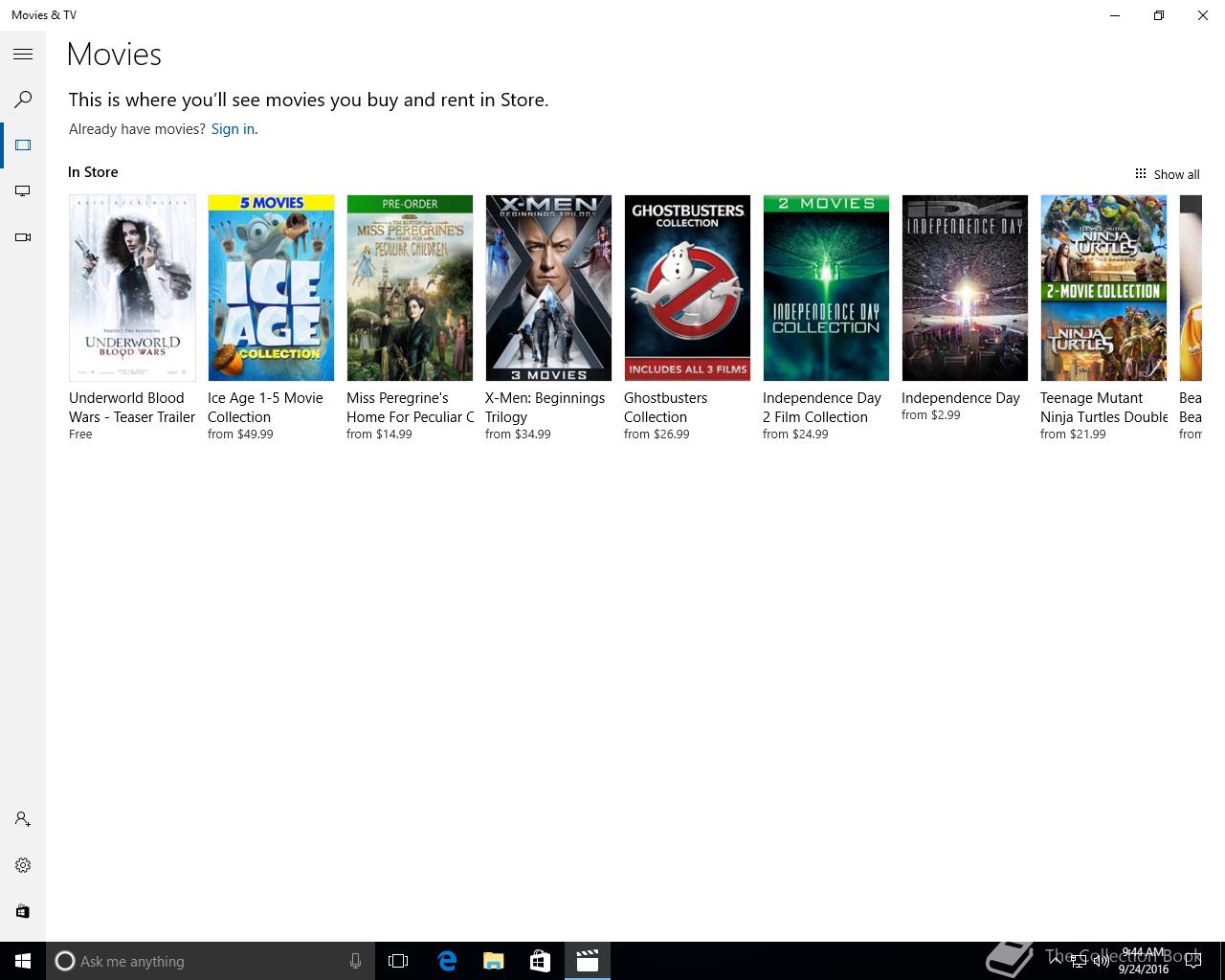Select the Movies section sidebar icon
Viewport: 1225px width, 980px height.
tap(23, 145)
